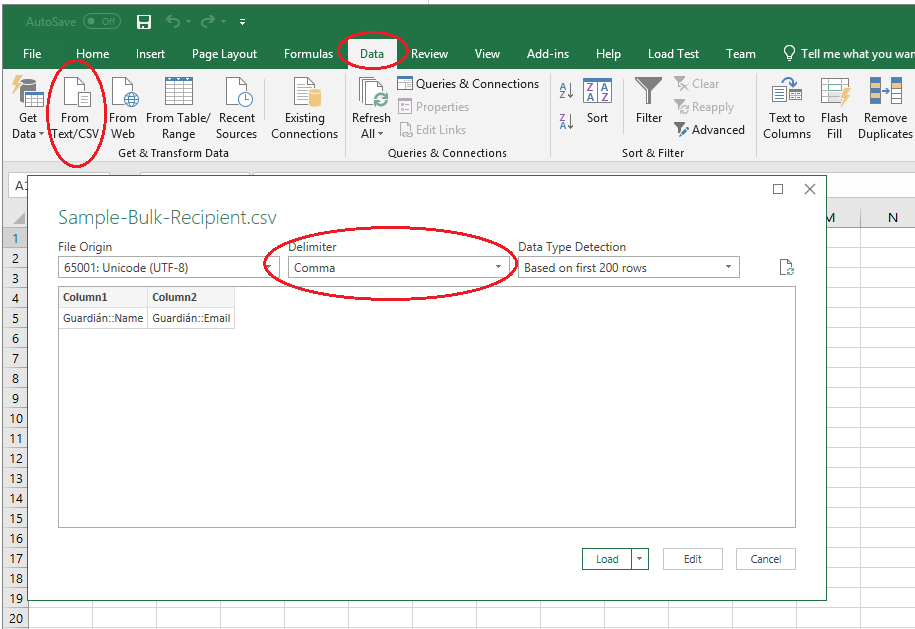Click the From Text/CSV icon
The height and width of the screenshot is (629, 915).
(x=76, y=94)
